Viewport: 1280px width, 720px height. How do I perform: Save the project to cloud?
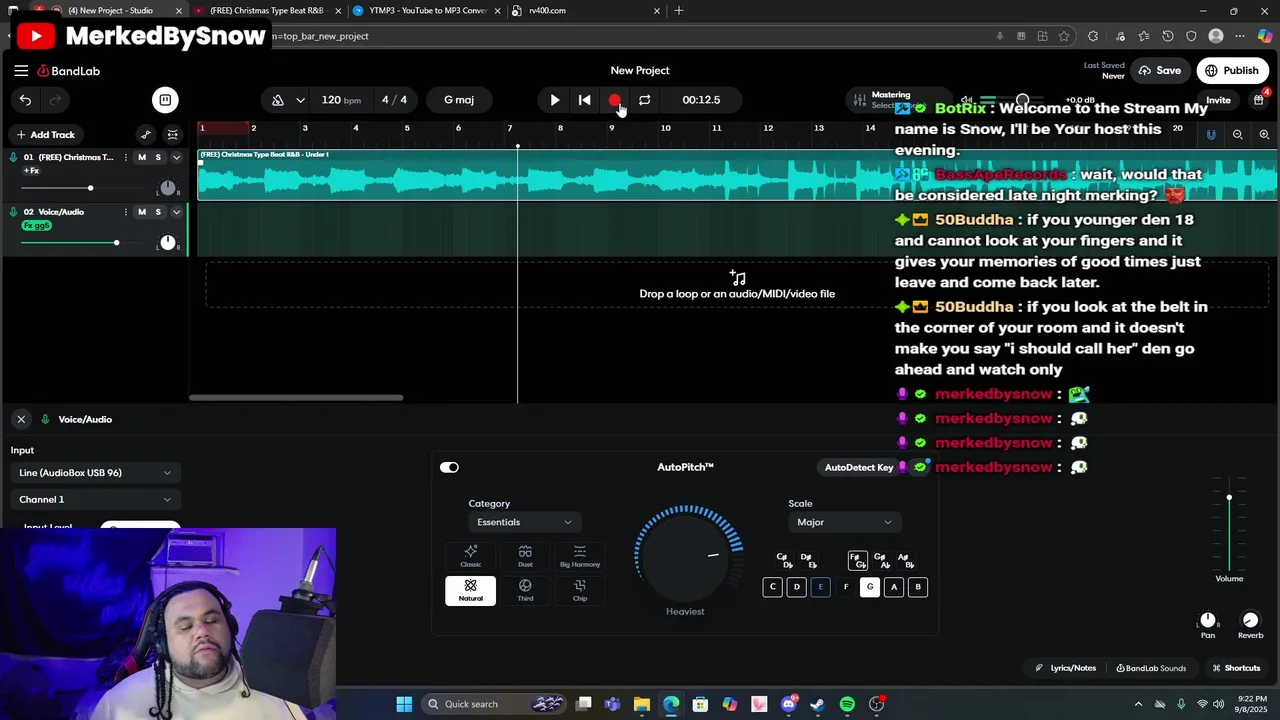(x=1159, y=71)
